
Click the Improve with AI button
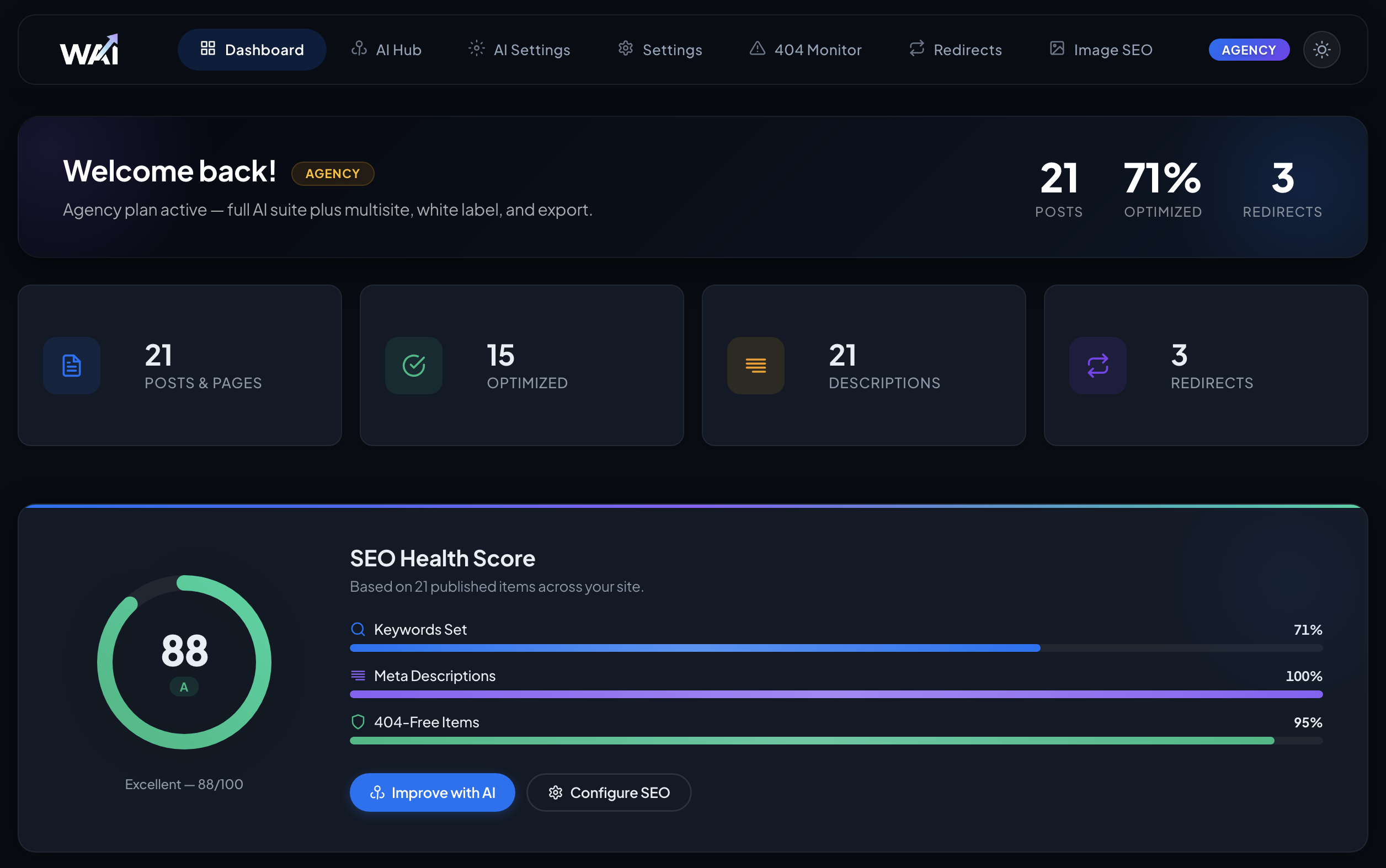click(432, 792)
